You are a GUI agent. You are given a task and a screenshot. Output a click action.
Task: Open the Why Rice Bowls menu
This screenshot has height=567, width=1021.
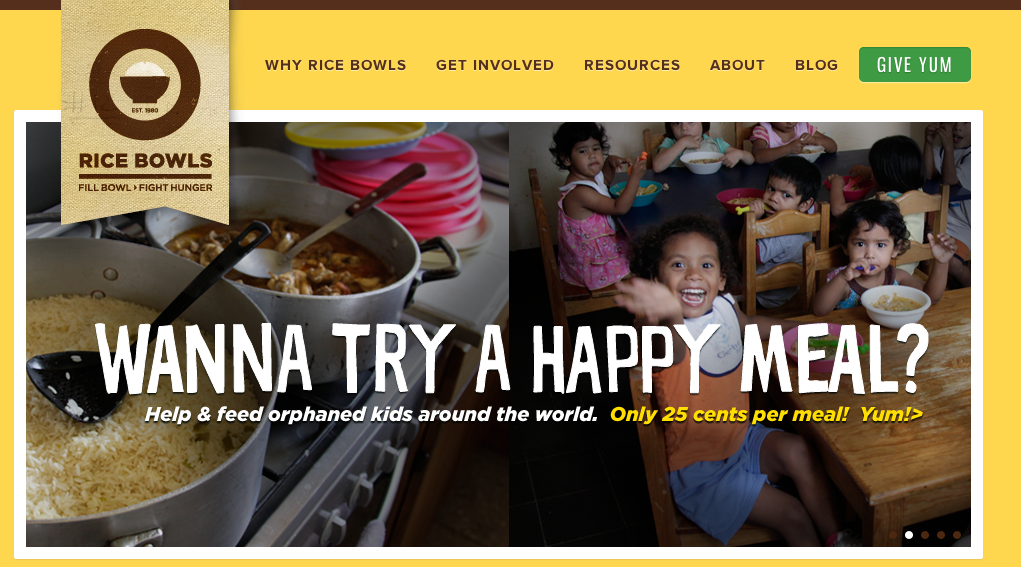click(335, 65)
